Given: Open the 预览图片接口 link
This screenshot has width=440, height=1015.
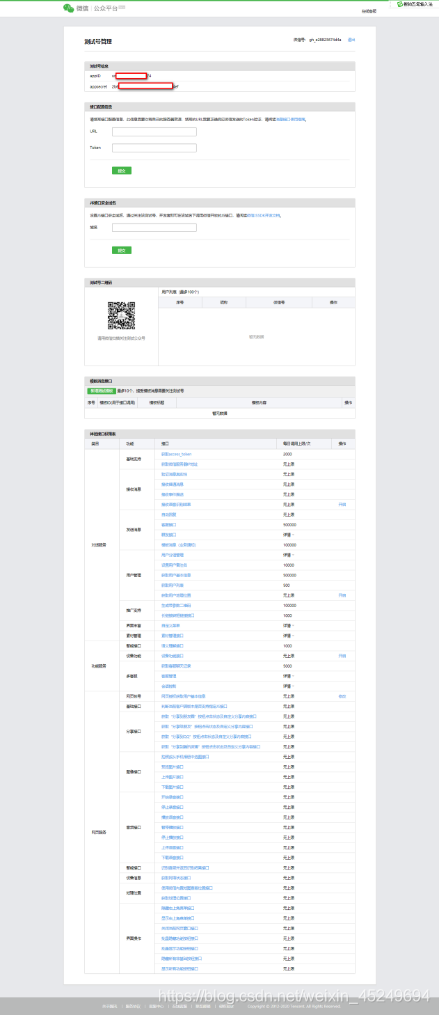Looking at the screenshot, I should point(172,766).
